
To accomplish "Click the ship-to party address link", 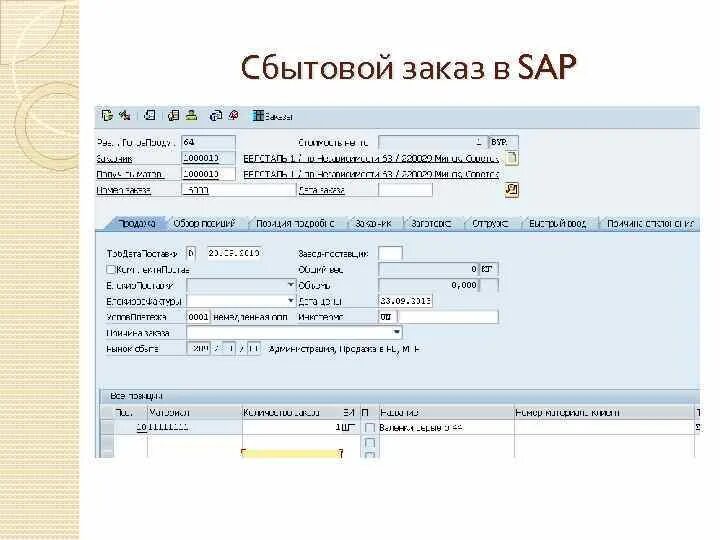I will pos(371,174).
